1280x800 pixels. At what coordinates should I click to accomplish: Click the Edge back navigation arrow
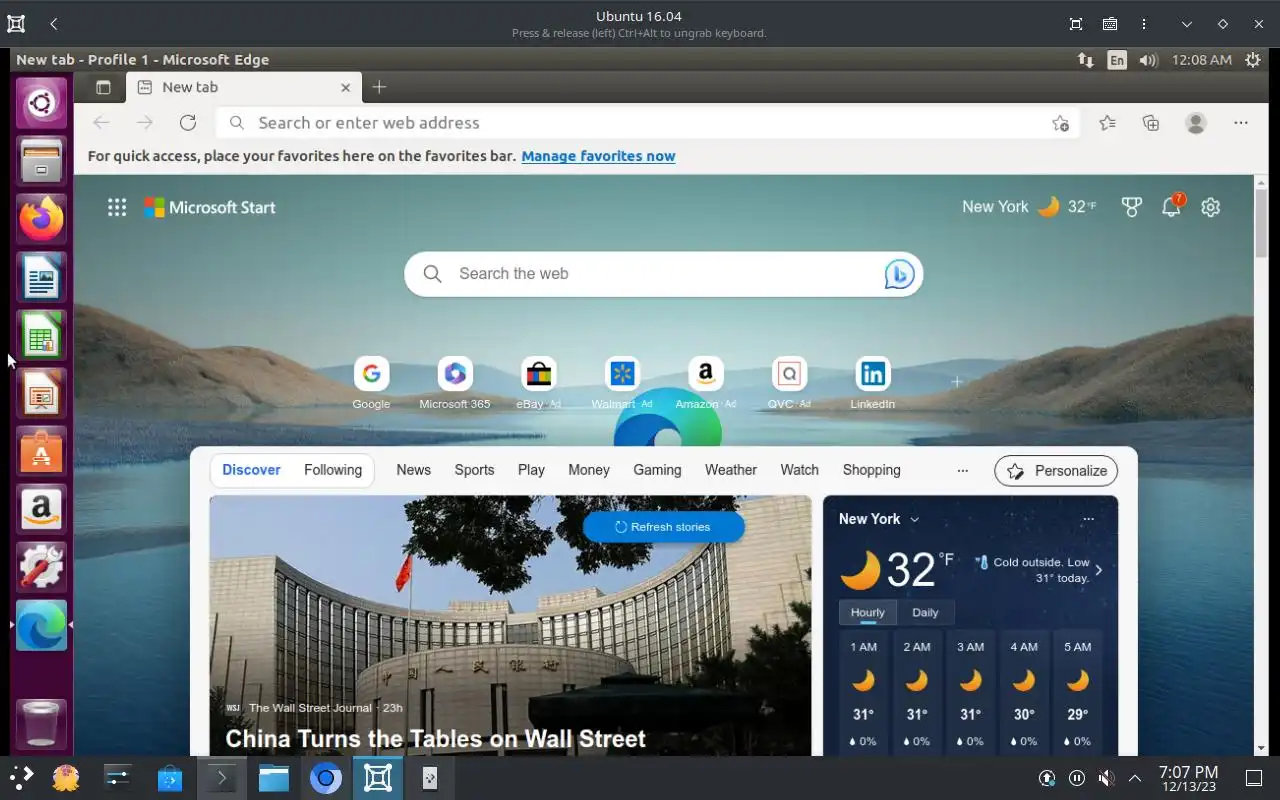pos(101,123)
